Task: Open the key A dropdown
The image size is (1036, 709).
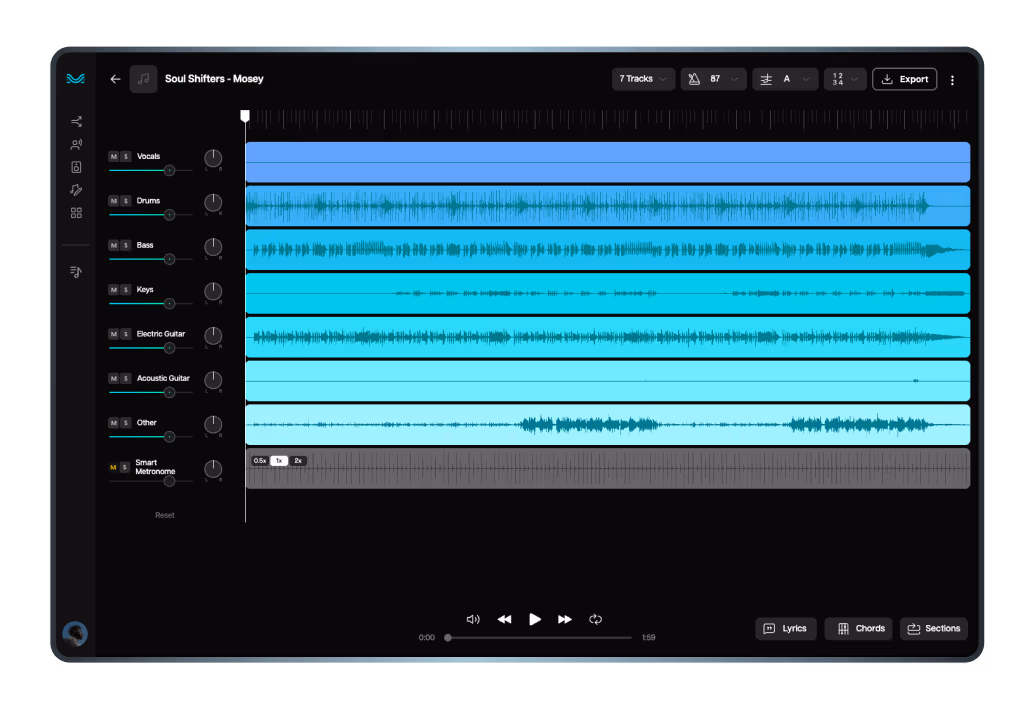Action: [785, 79]
